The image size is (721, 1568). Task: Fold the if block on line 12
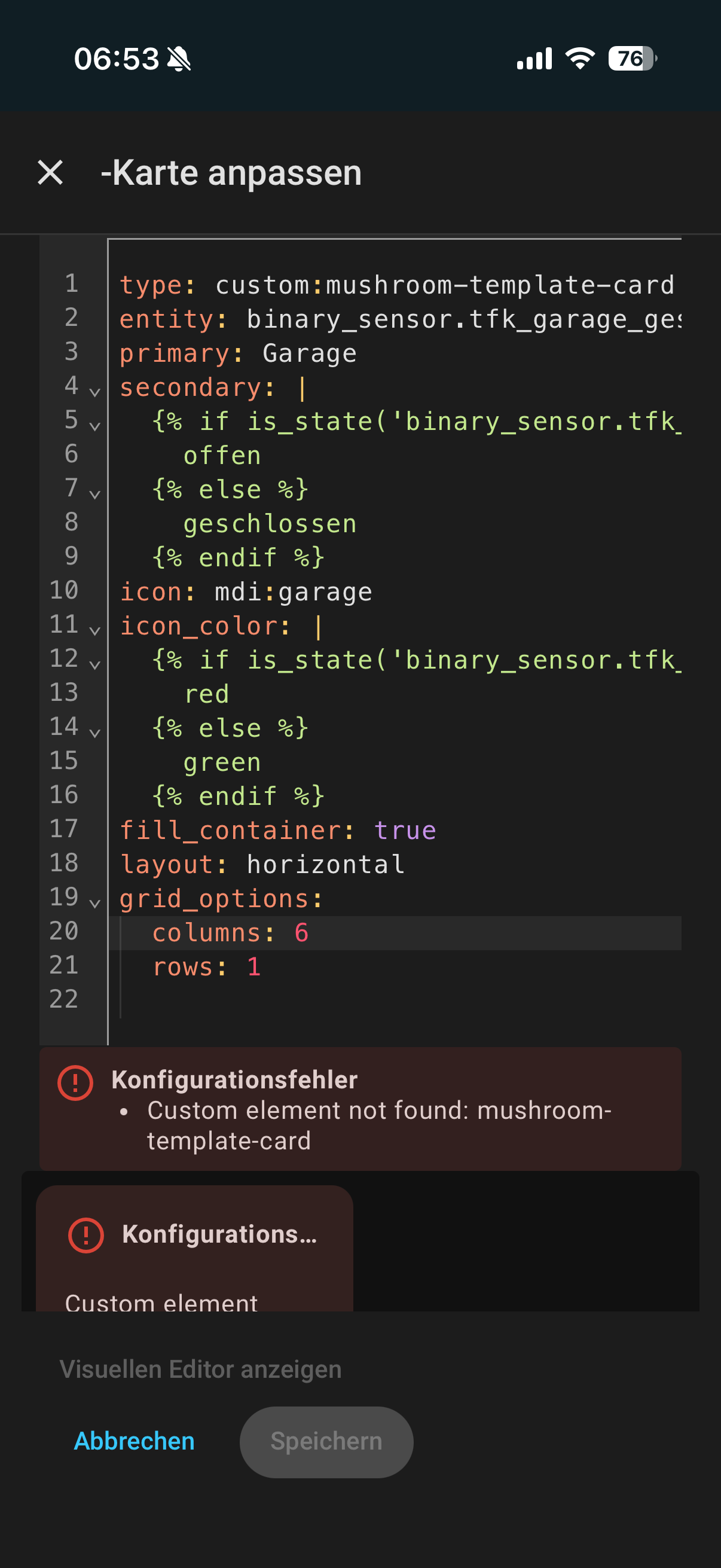coord(94,664)
